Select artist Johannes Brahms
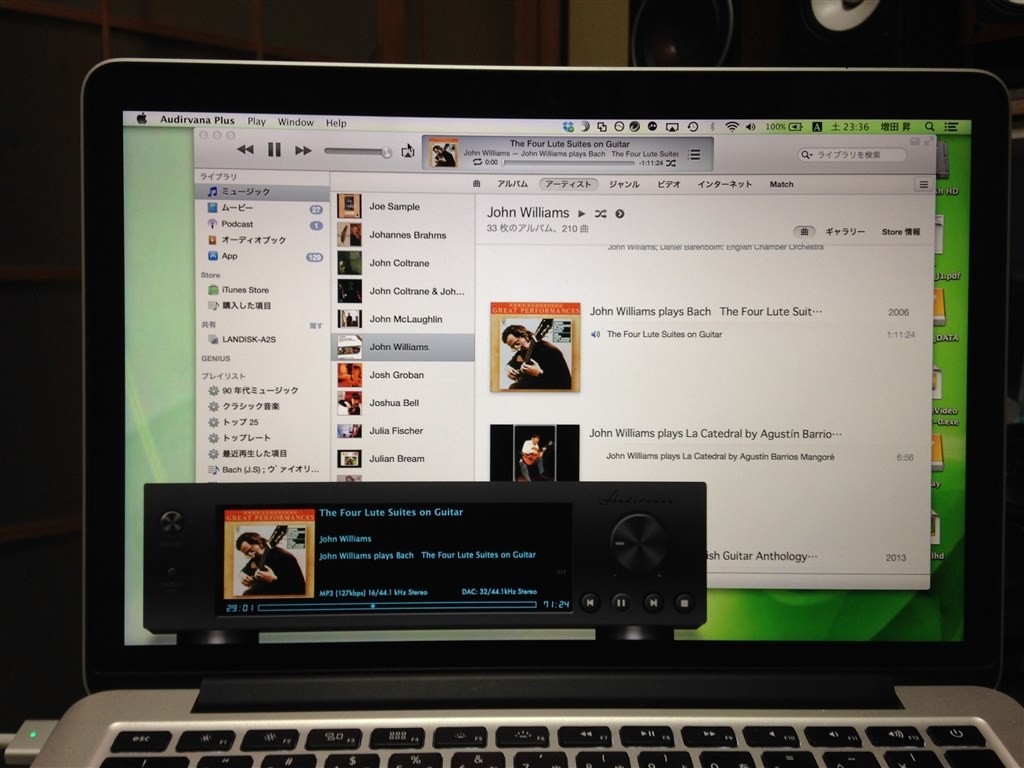The width and height of the screenshot is (1024, 768). [403, 235]
